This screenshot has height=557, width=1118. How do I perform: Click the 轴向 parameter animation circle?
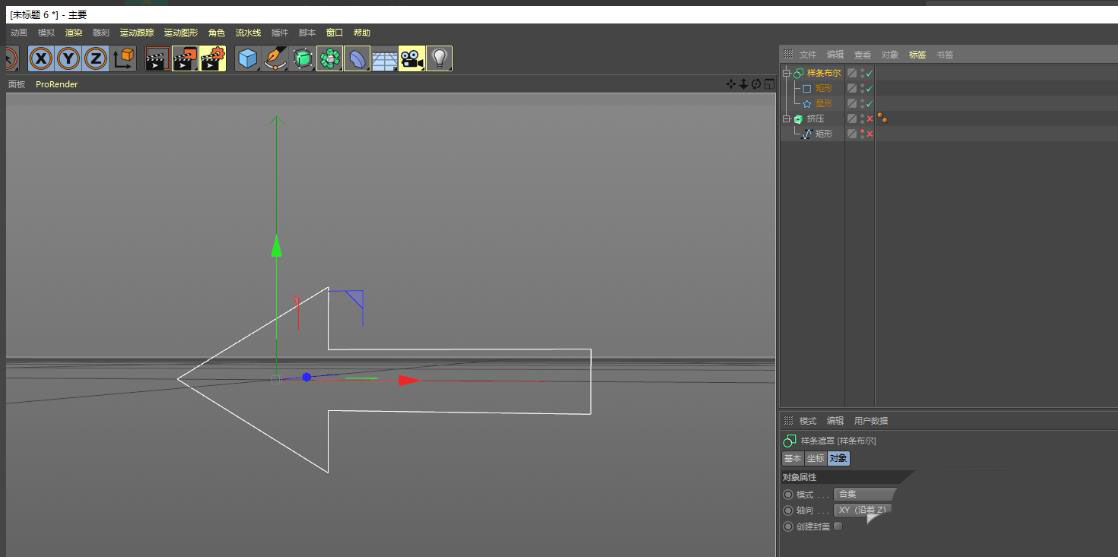coord(788,511)
